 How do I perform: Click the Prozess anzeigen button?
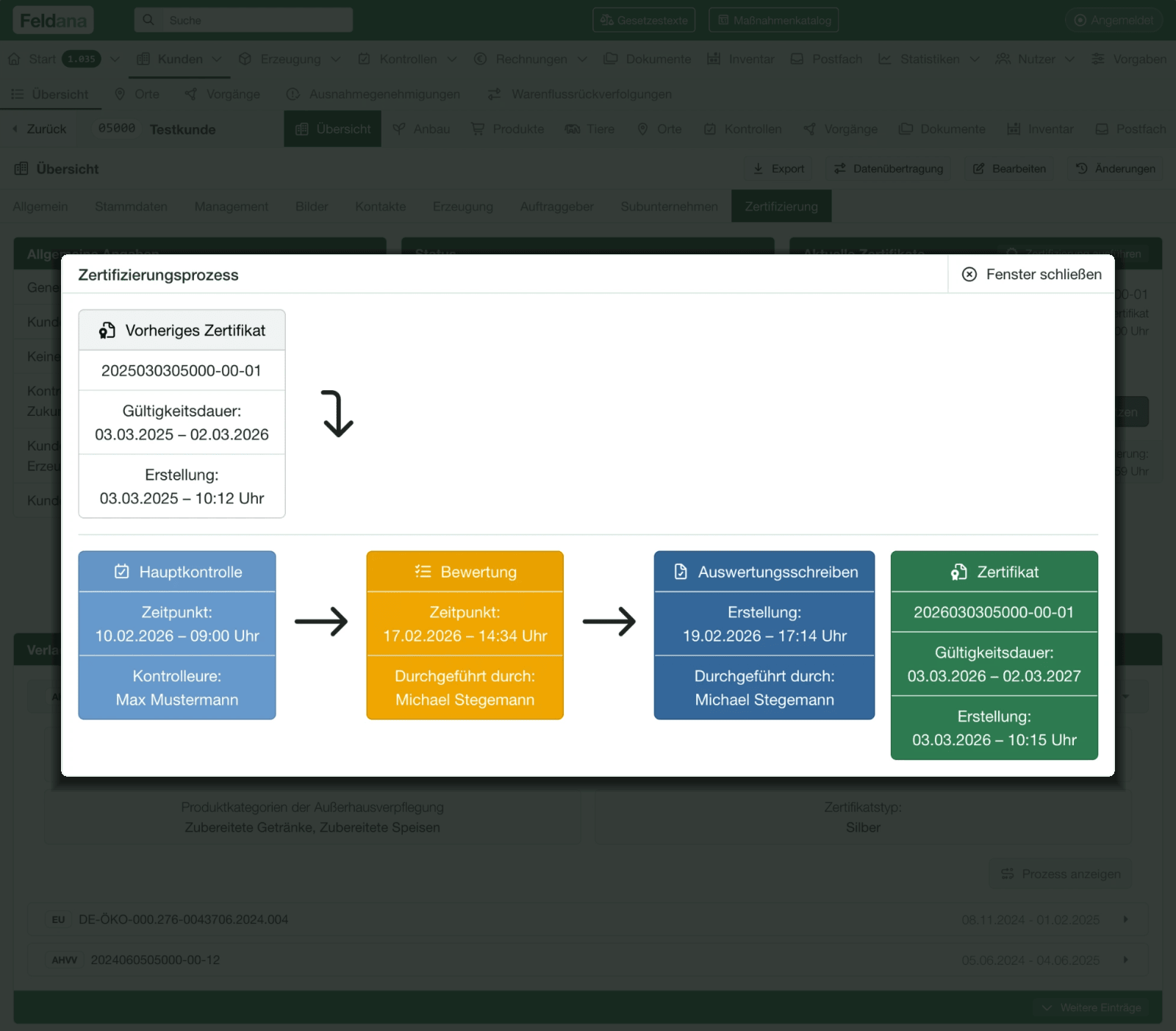[1061, 874]
